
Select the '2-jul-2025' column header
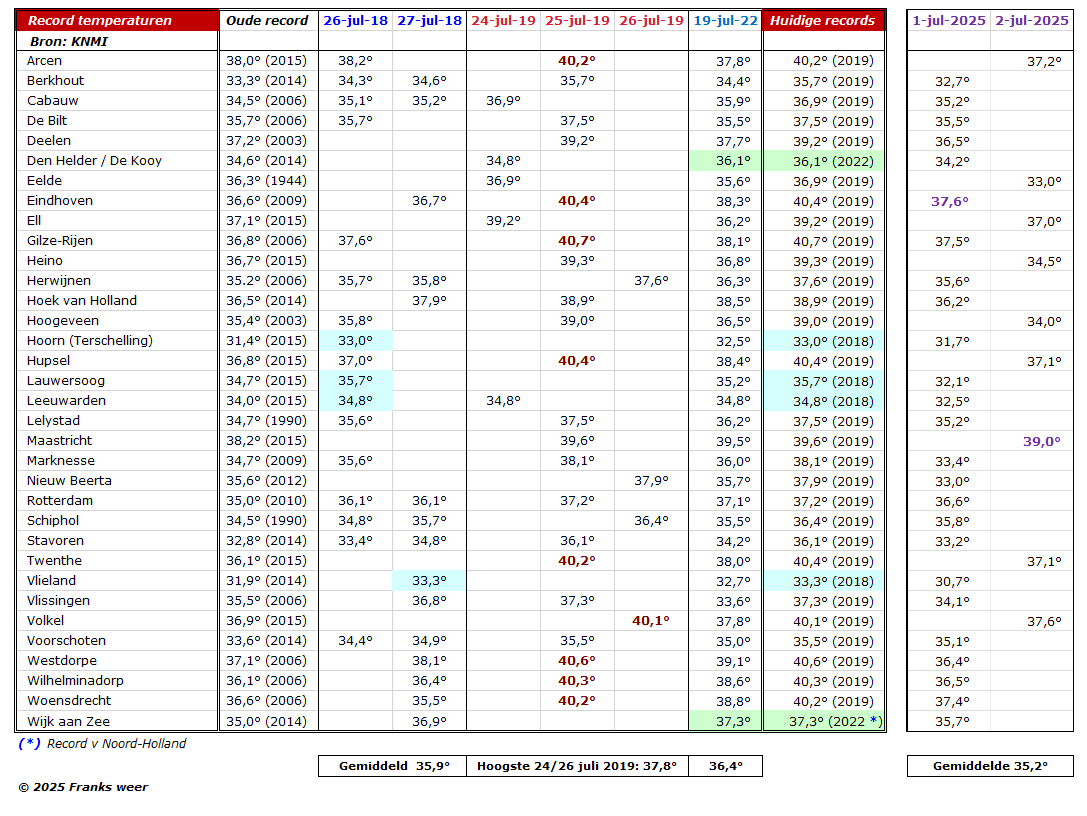[1032, 21]
